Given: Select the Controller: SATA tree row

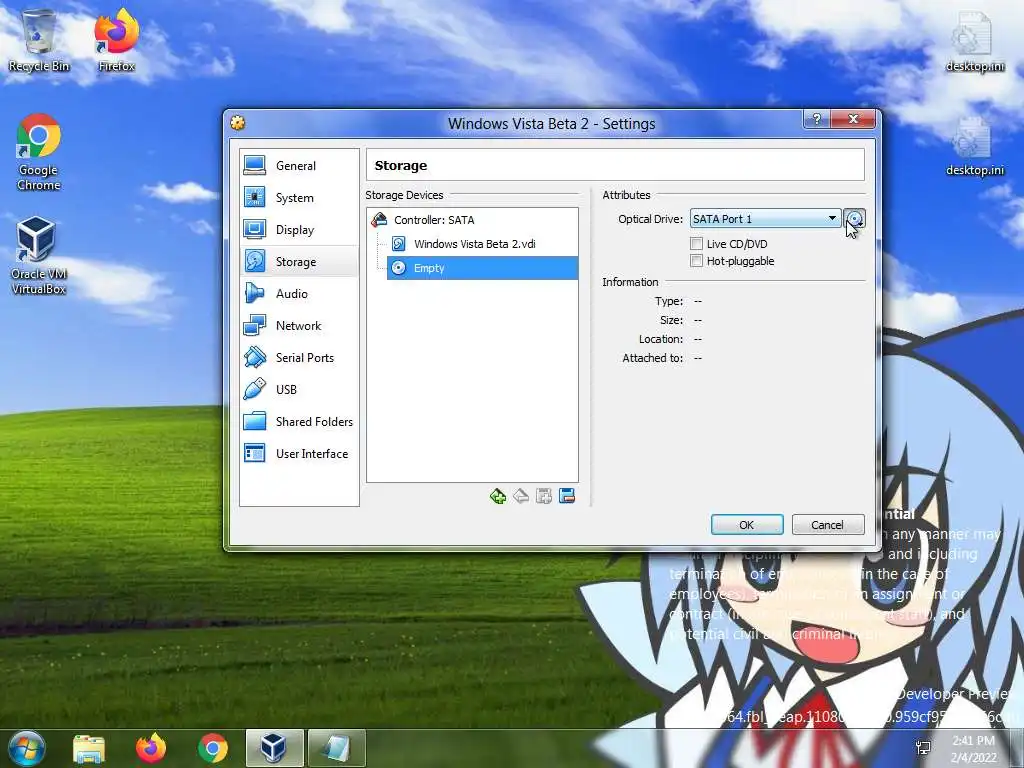Looking at the screenshot, I should point(473,220).
